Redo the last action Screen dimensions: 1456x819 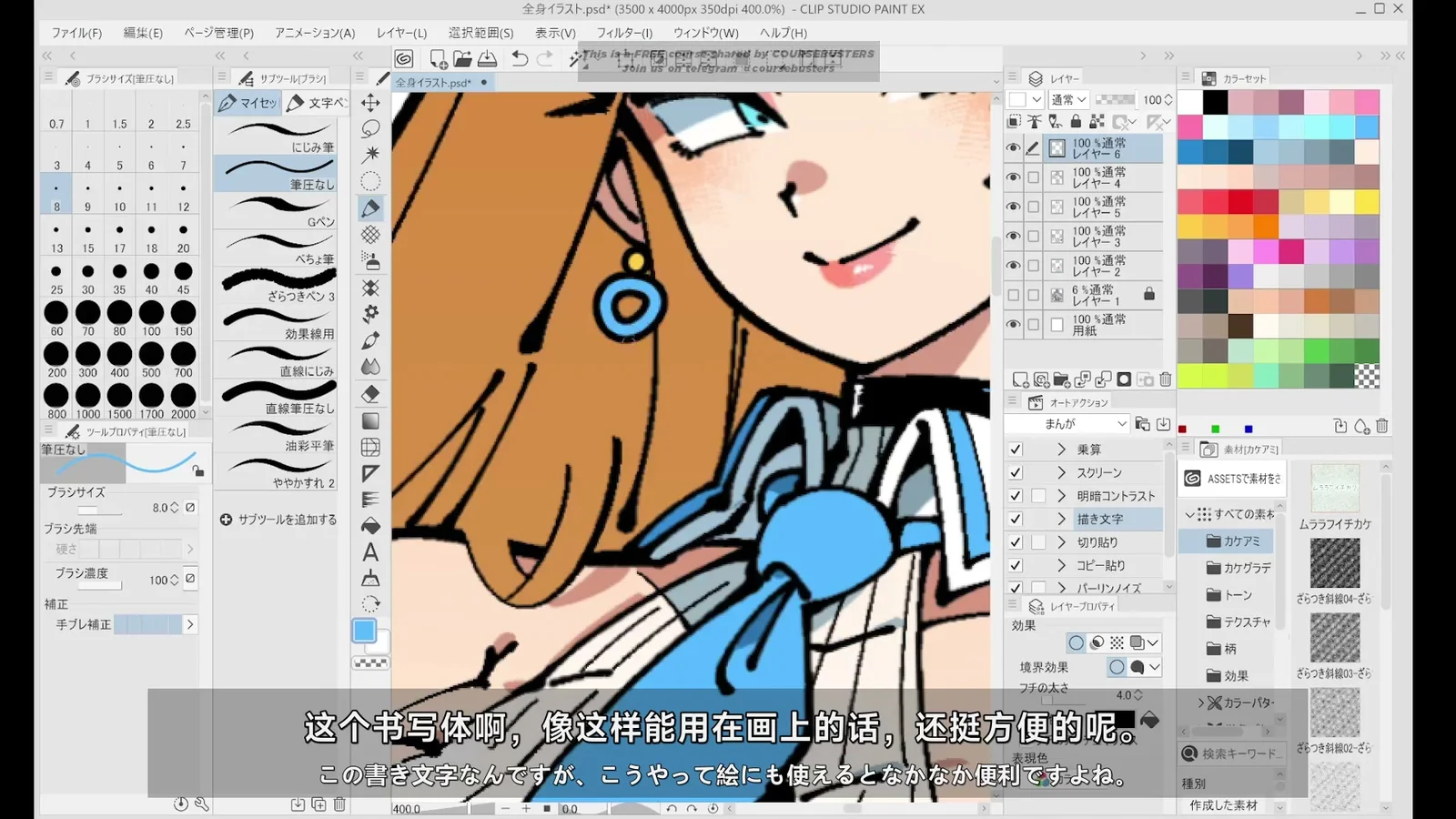click(544, 59)
